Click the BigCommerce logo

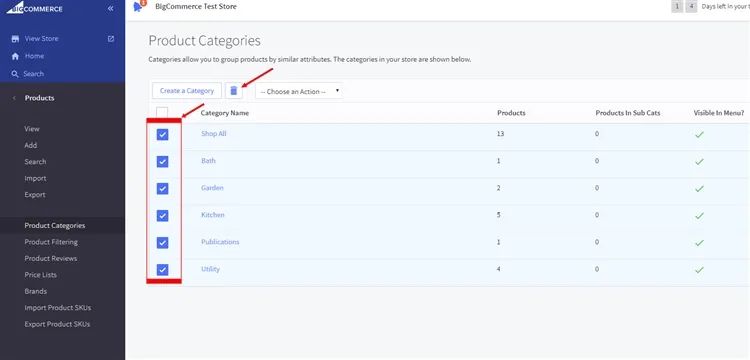[x=34, y=8]
